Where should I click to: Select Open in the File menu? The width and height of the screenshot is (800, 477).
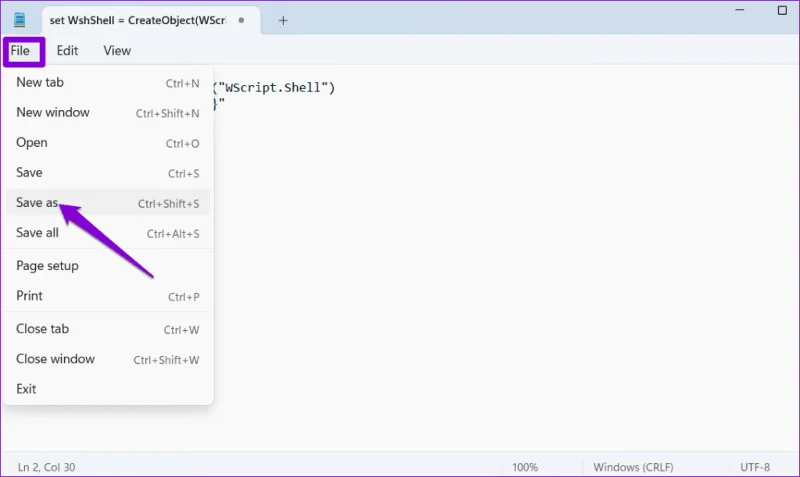[x=108, y=143]
